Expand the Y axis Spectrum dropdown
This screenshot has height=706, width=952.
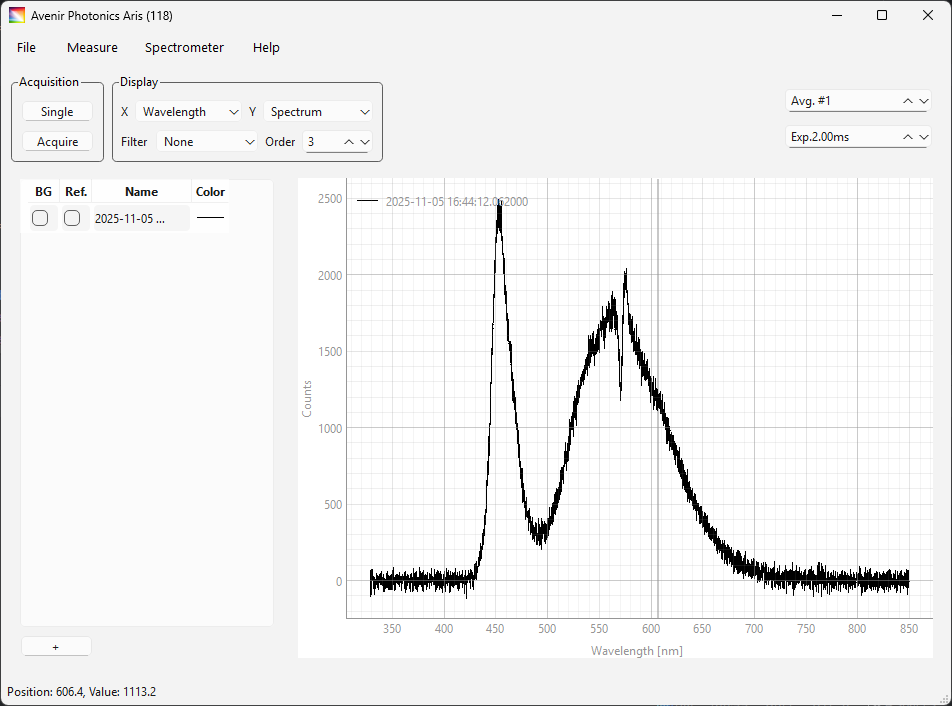click(x=319, y=112)
